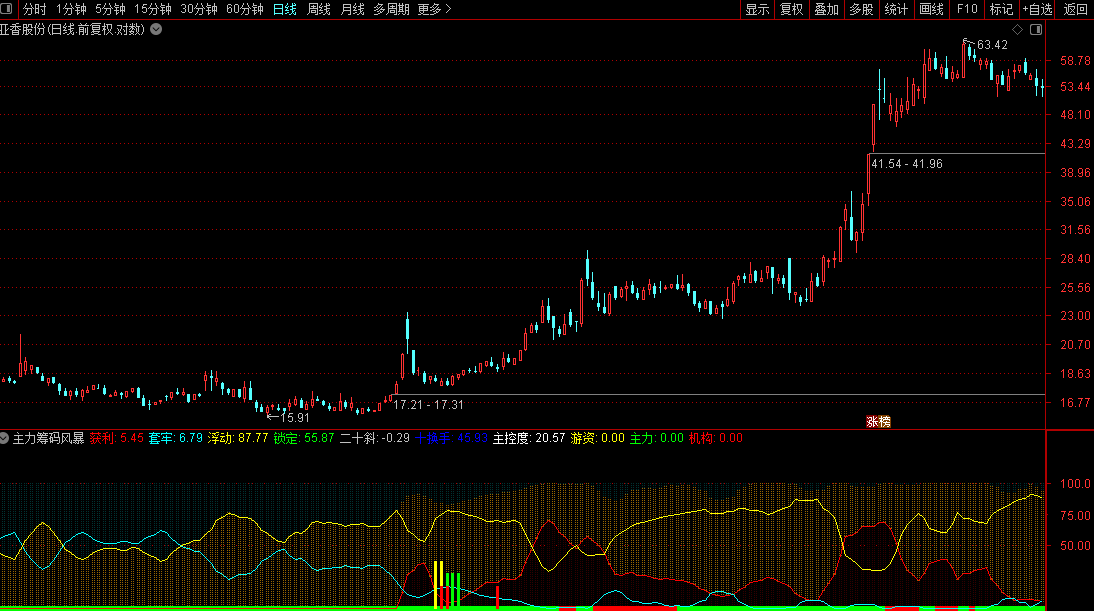Click the 16.77 price axis label

pos(1075,402)
